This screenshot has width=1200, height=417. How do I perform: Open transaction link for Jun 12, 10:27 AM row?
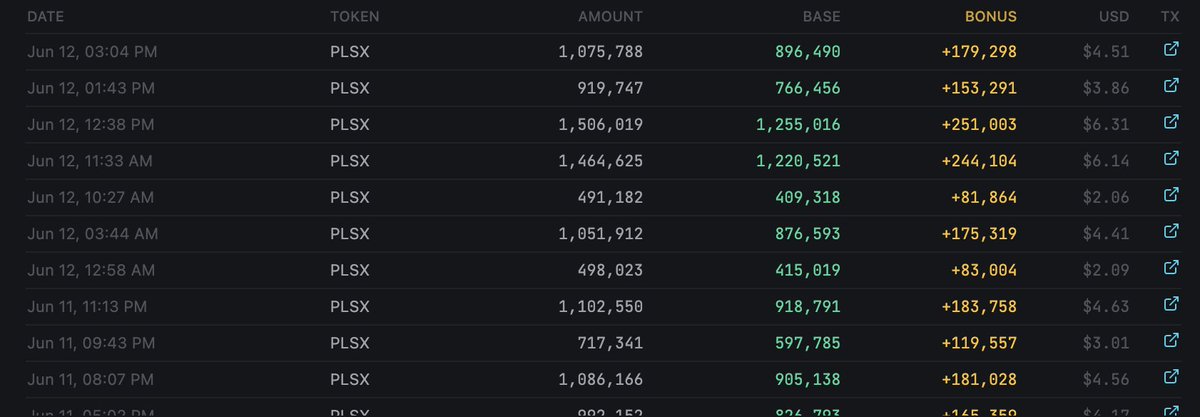(x=1171, y=195)
